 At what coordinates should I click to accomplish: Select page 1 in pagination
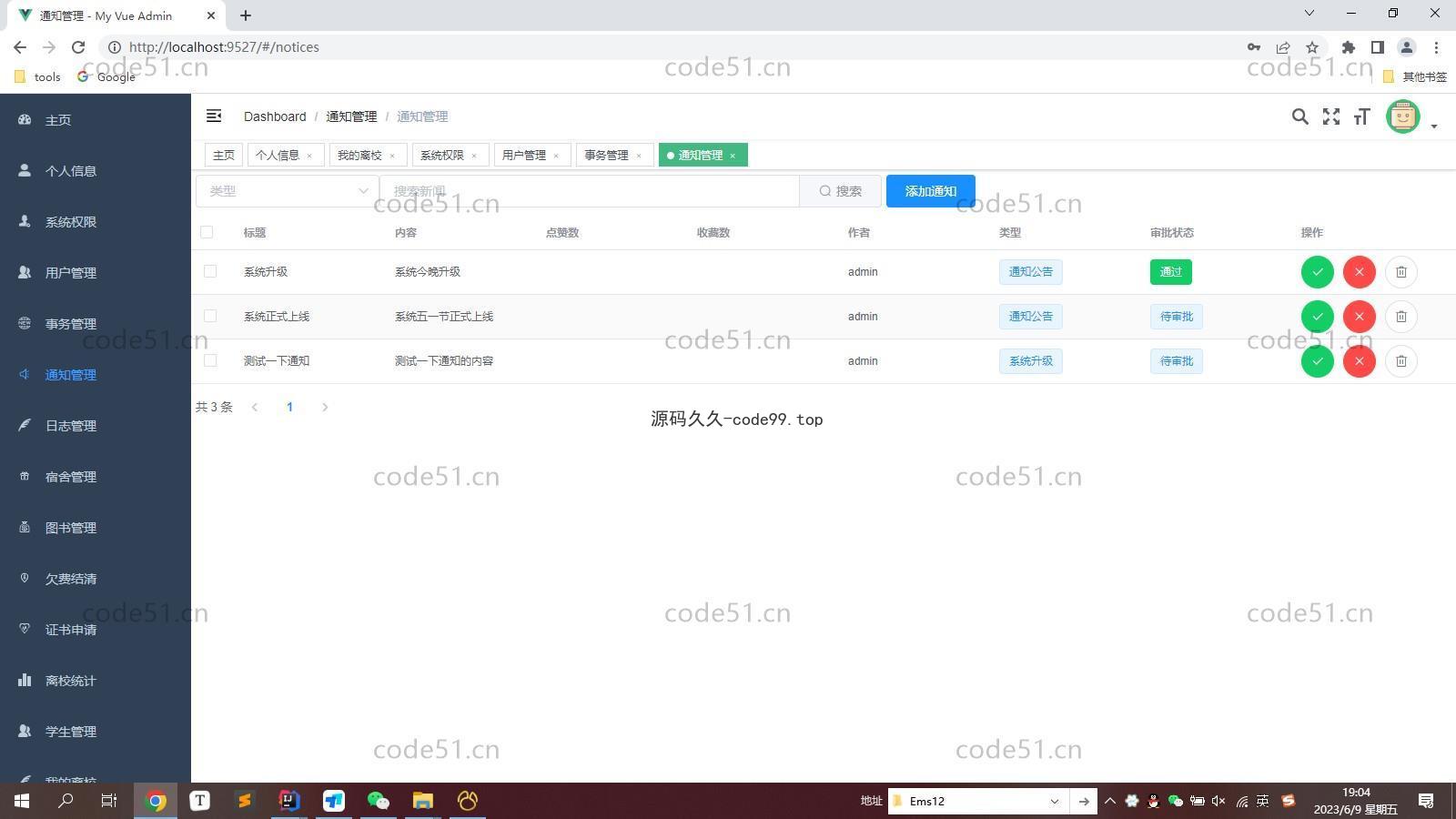(289, 407)
